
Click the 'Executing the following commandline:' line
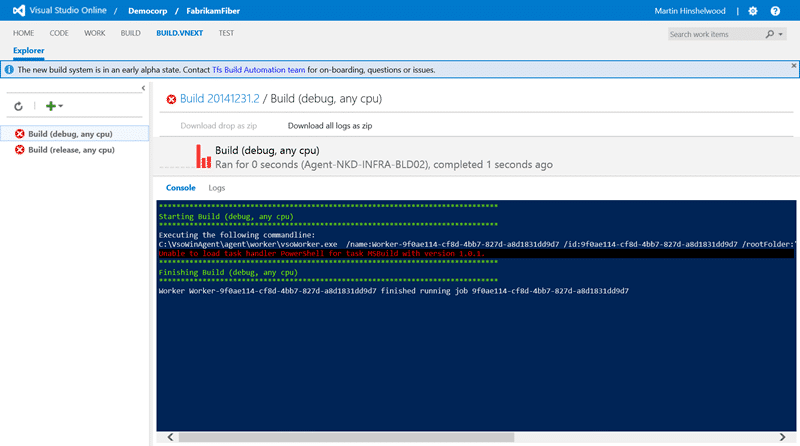237,235
